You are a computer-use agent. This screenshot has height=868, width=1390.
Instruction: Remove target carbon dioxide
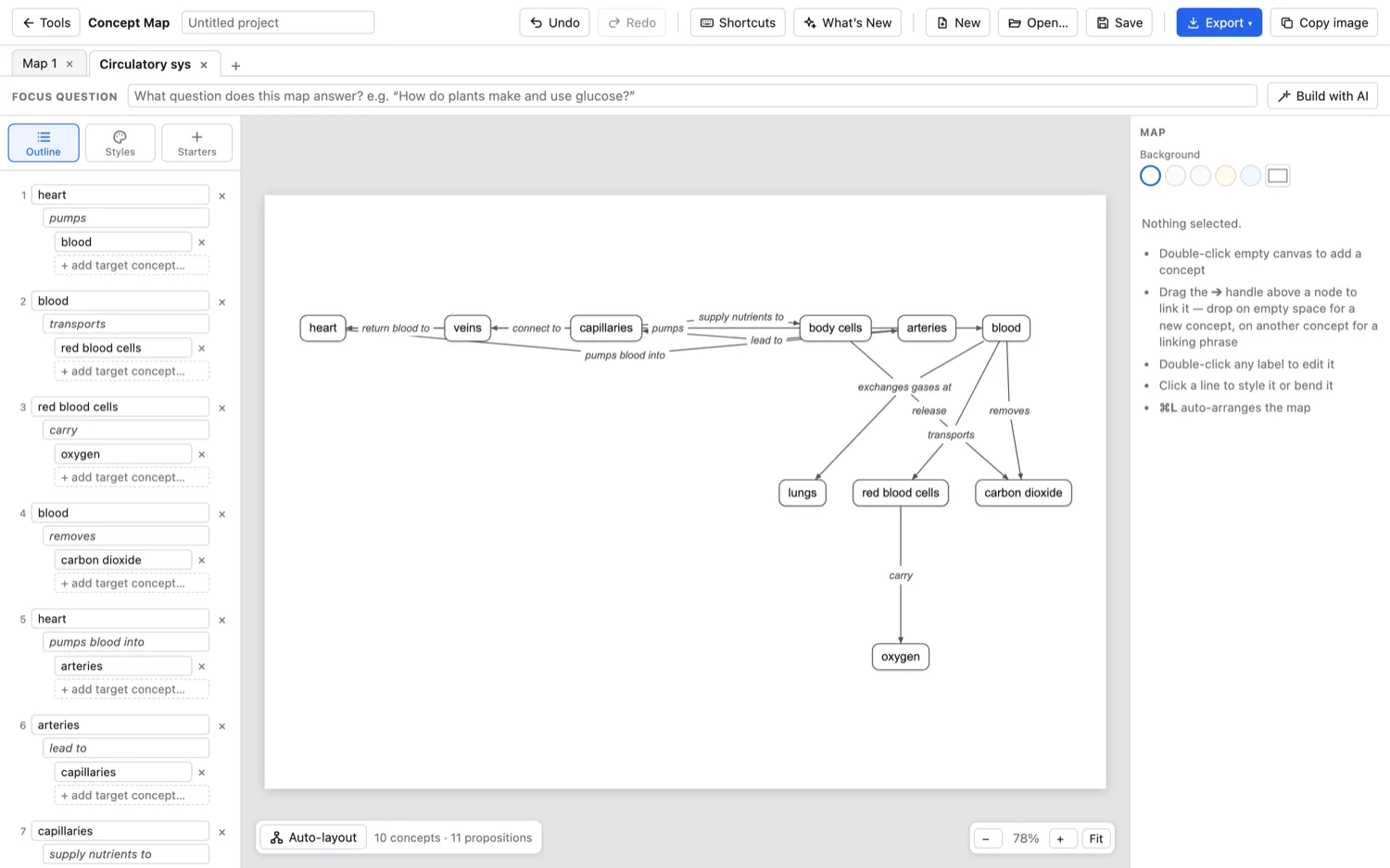(202, 560)
